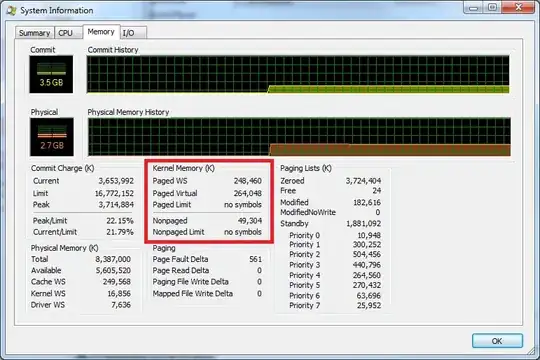Select the Memory tab
540x360 pixels.
tap(101, 32)
